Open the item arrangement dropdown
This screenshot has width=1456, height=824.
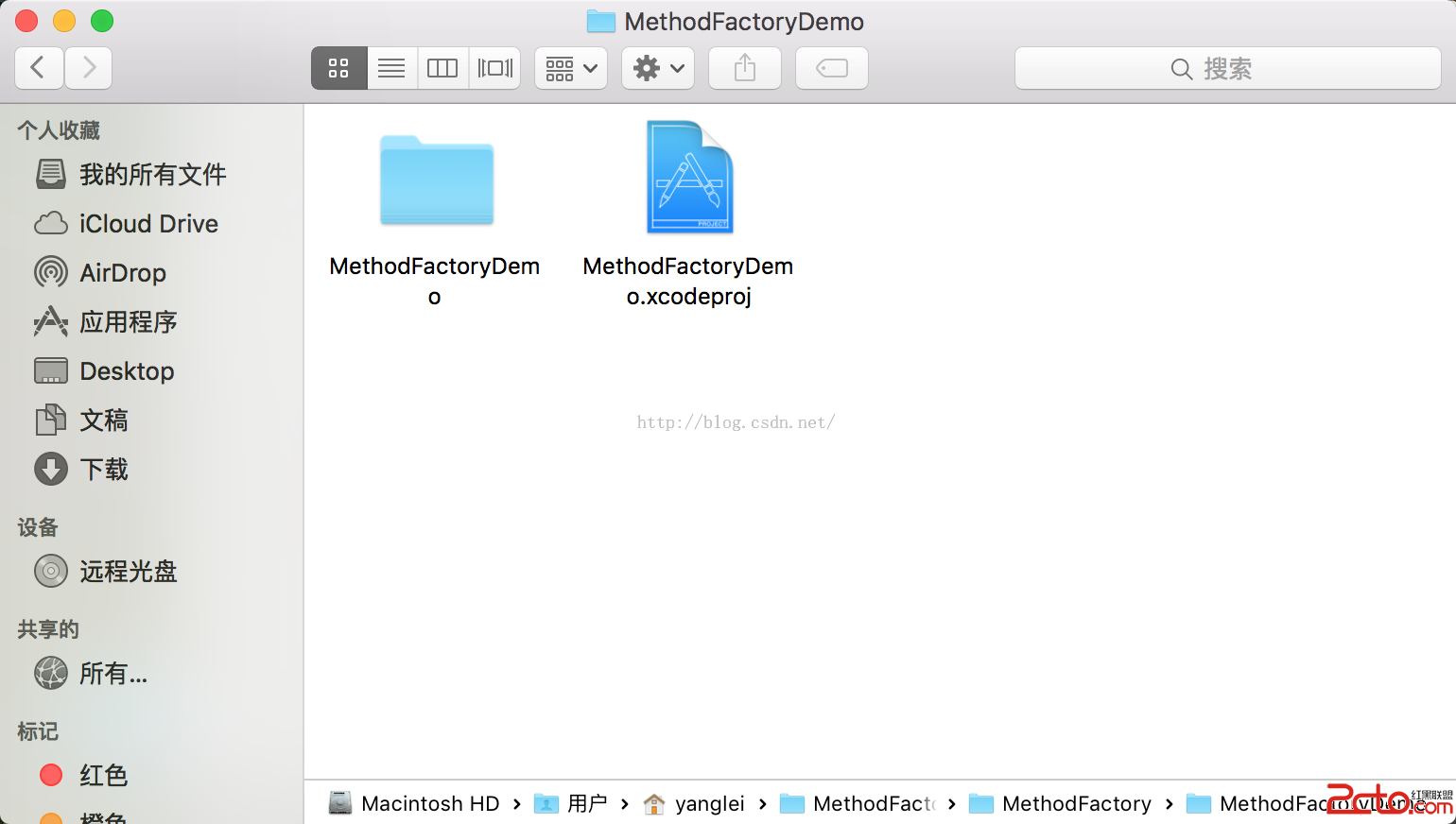(x=571, y=68)
